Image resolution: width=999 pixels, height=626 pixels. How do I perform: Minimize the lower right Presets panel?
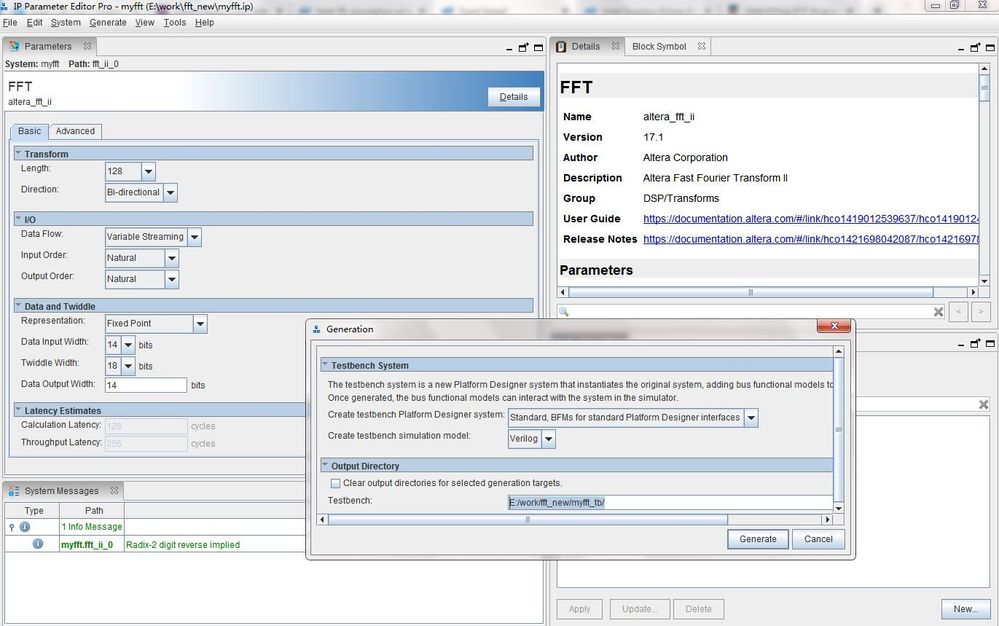pyautogui.click(x=961, y=345)
